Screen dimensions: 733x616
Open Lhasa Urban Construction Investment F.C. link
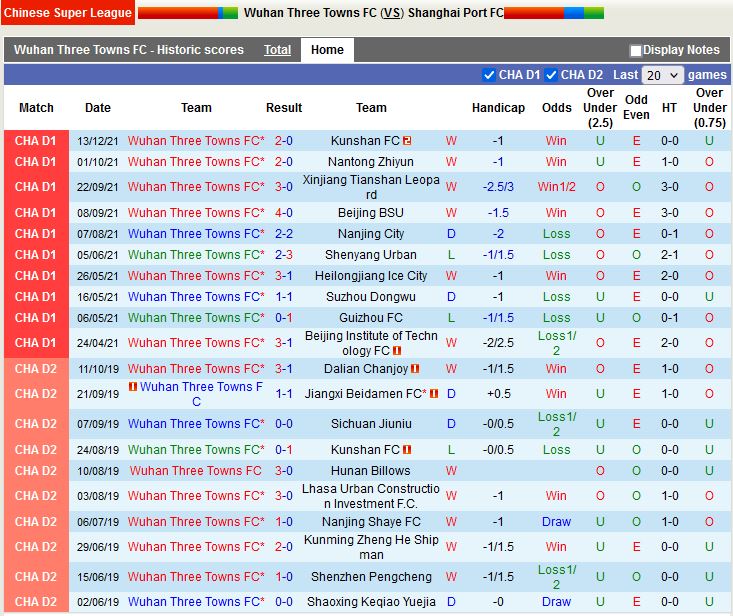[371, 496]
